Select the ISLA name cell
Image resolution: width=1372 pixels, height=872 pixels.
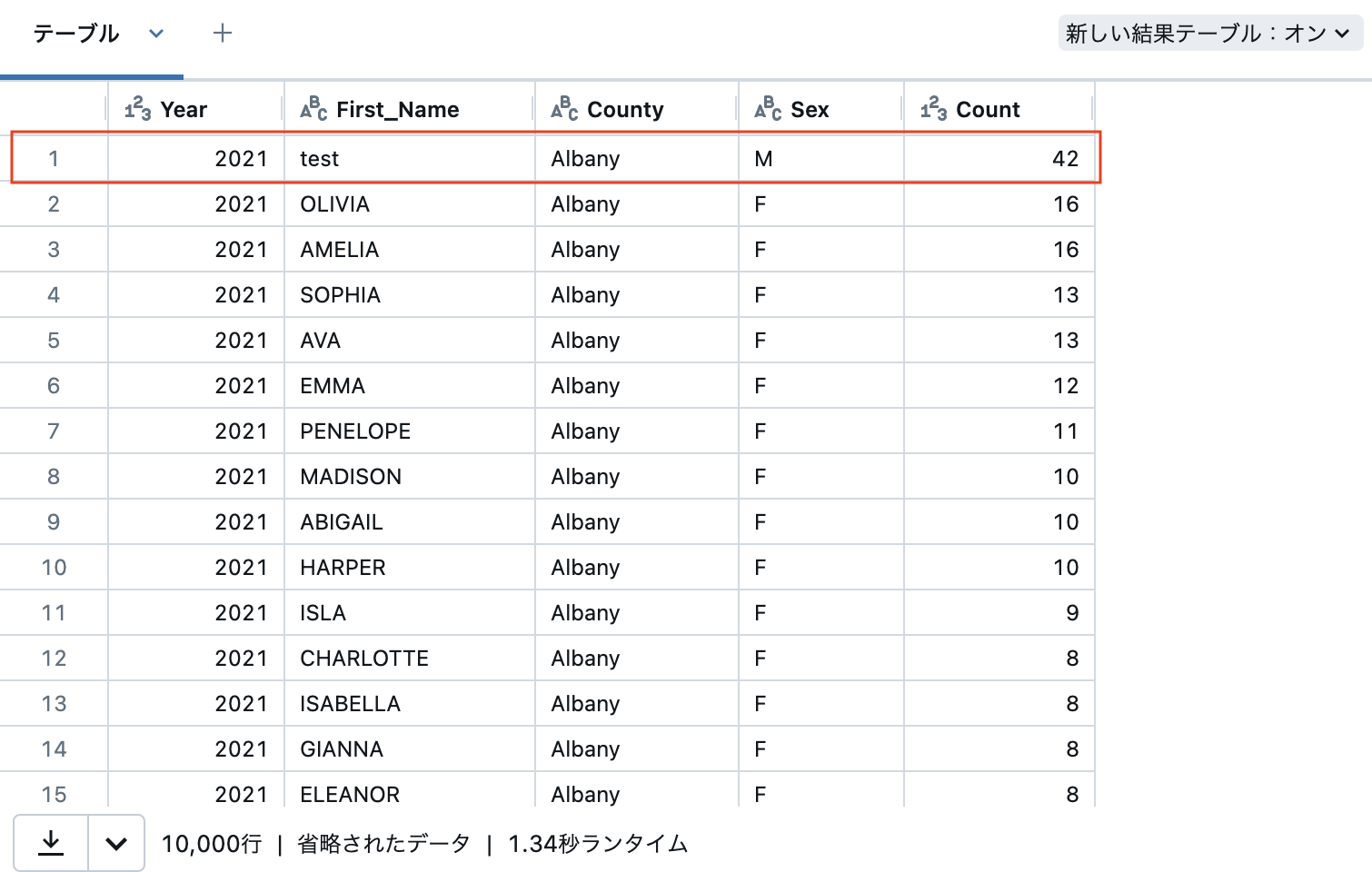(x=410, y=612)
